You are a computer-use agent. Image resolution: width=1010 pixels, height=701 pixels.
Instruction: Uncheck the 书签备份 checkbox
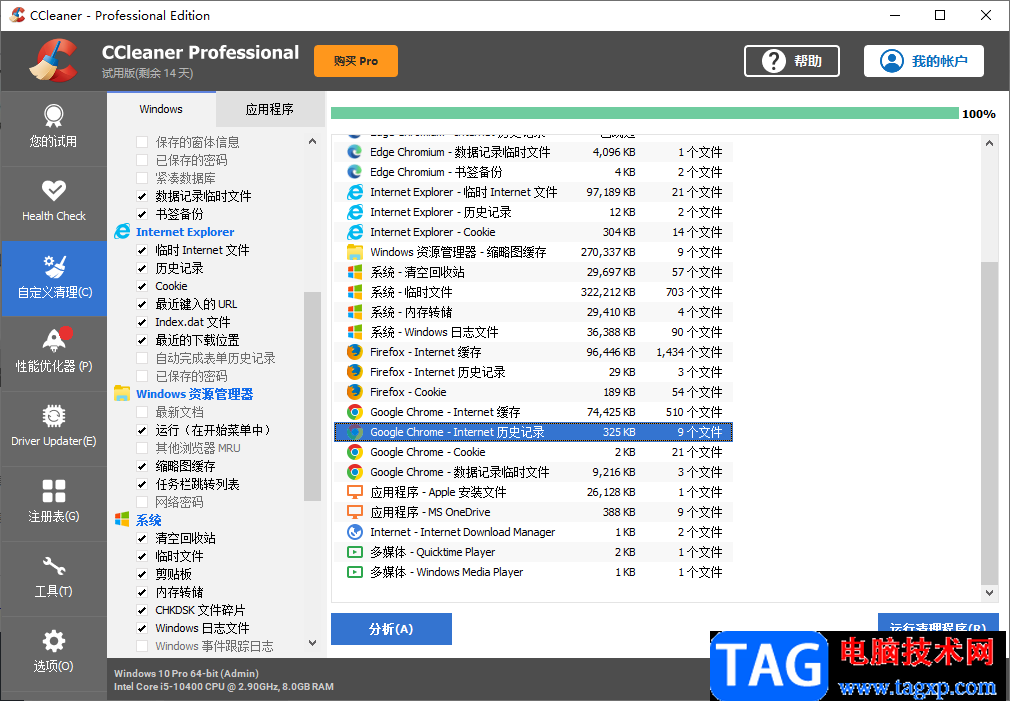tap(142, 214)
